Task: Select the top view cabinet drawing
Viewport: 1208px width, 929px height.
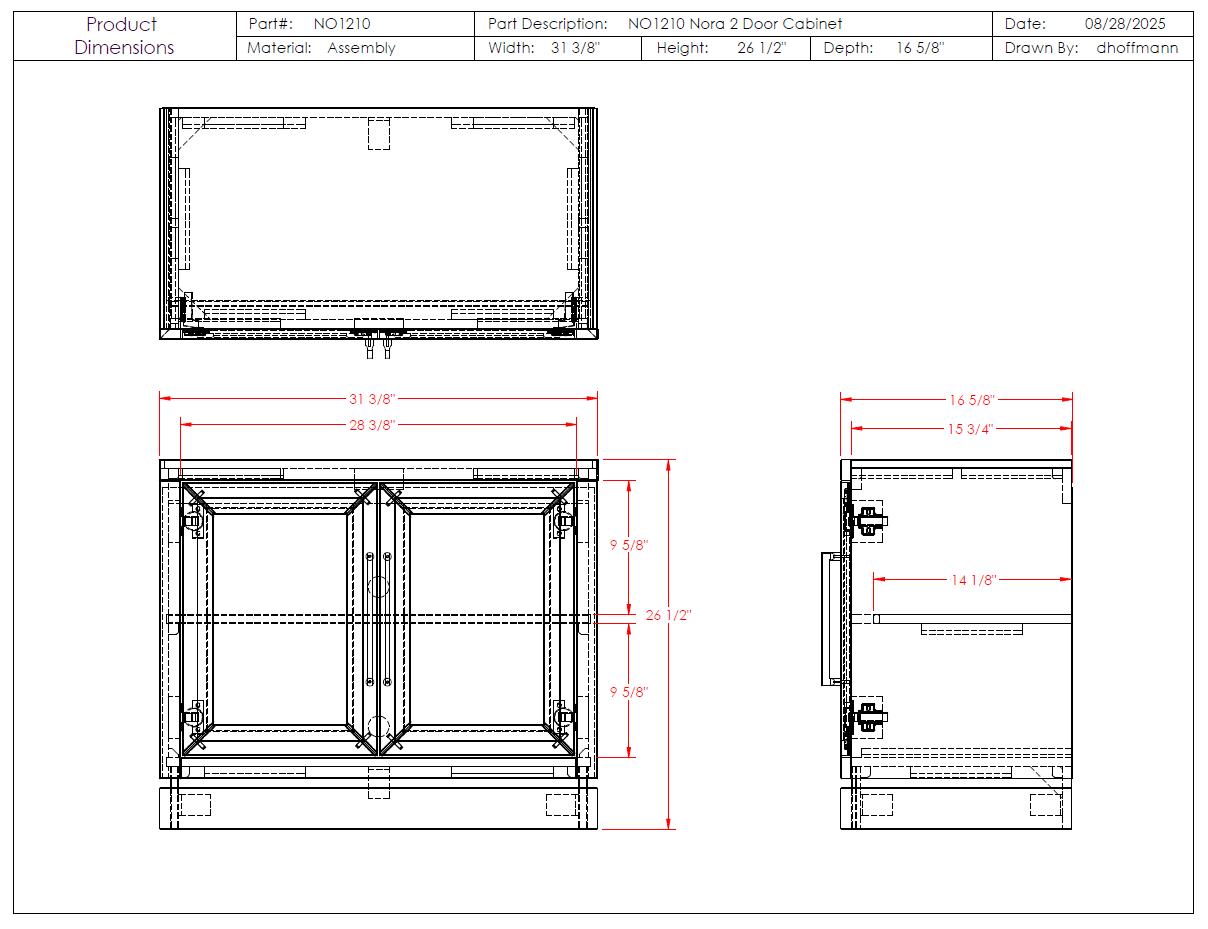Action: point(378,225)
